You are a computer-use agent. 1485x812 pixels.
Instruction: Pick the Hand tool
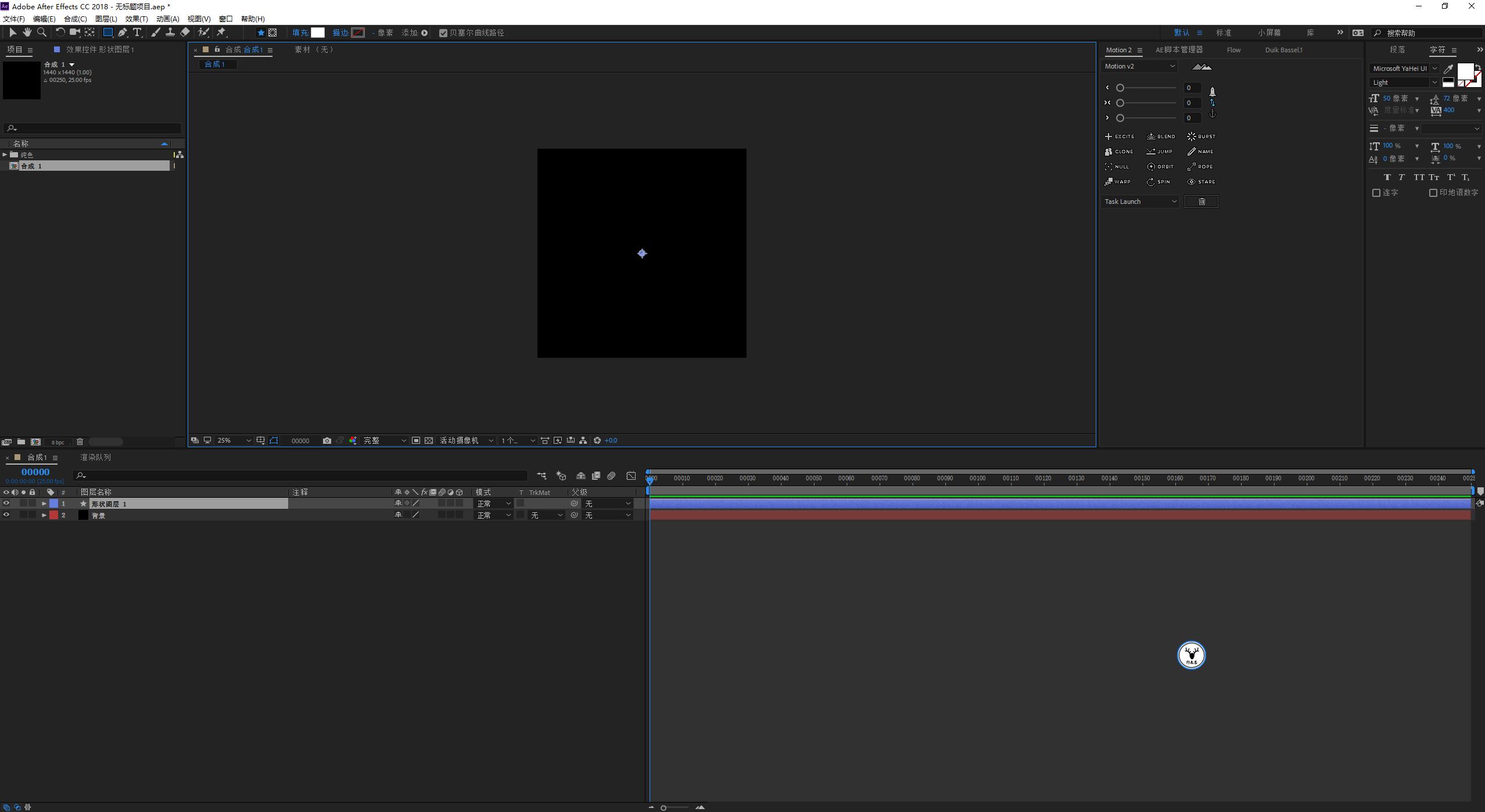(27, 33)
